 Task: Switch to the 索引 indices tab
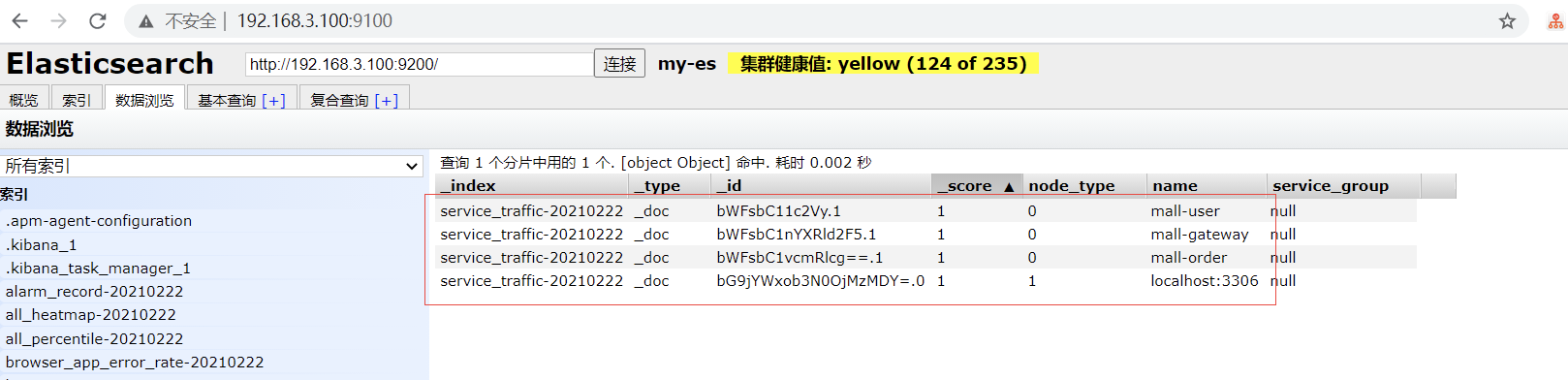point(76,99)
